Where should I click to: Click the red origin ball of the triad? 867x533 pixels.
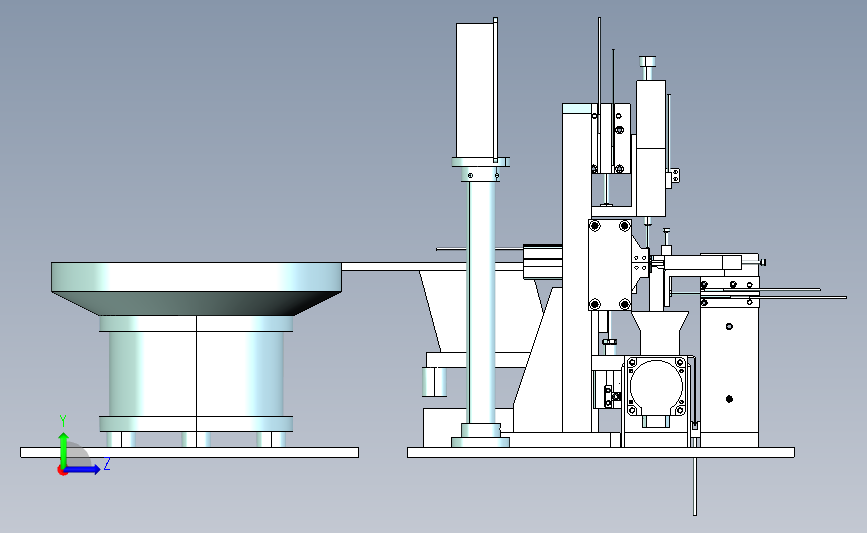click(62, 471)
